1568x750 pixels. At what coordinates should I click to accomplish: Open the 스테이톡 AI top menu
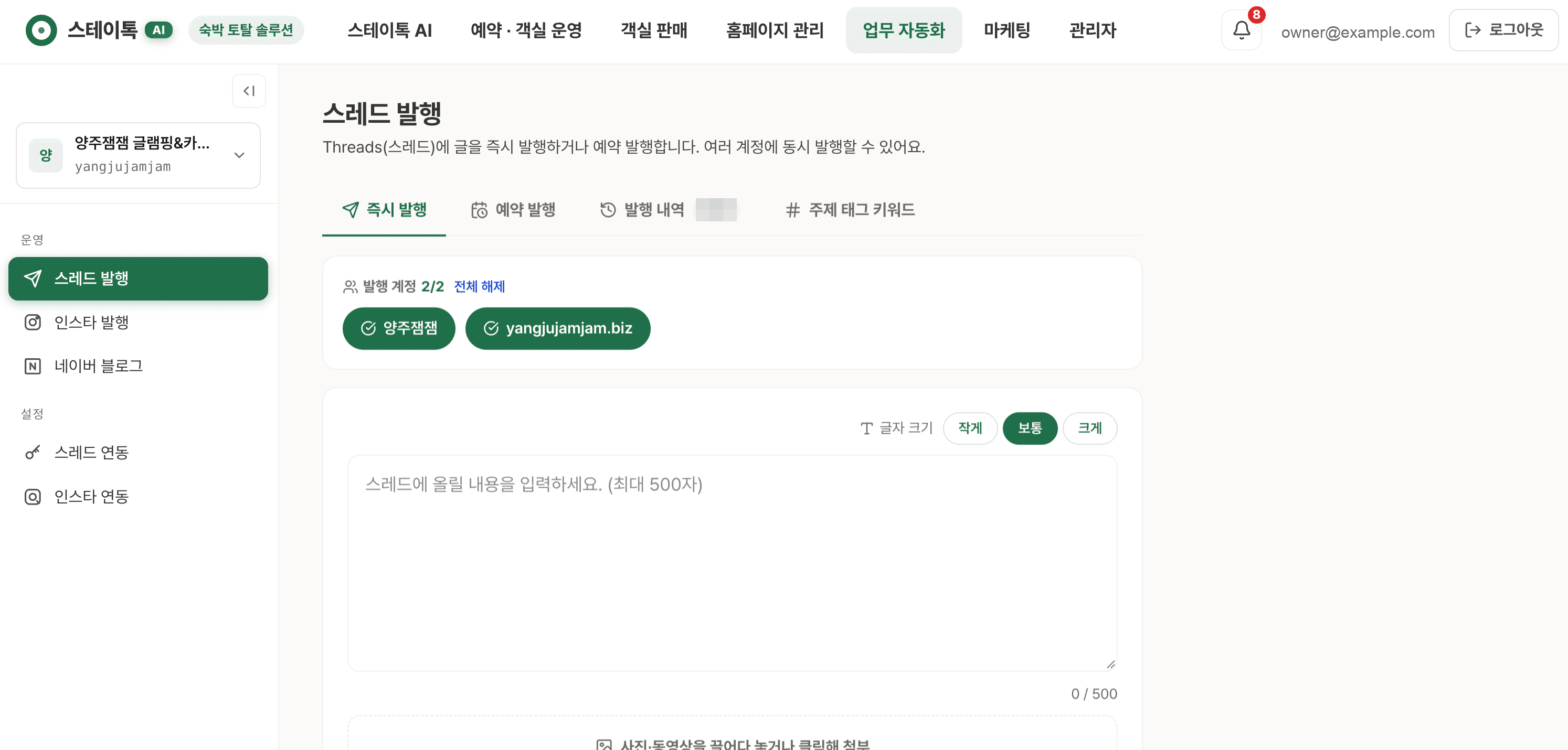[x=389, y=30]
